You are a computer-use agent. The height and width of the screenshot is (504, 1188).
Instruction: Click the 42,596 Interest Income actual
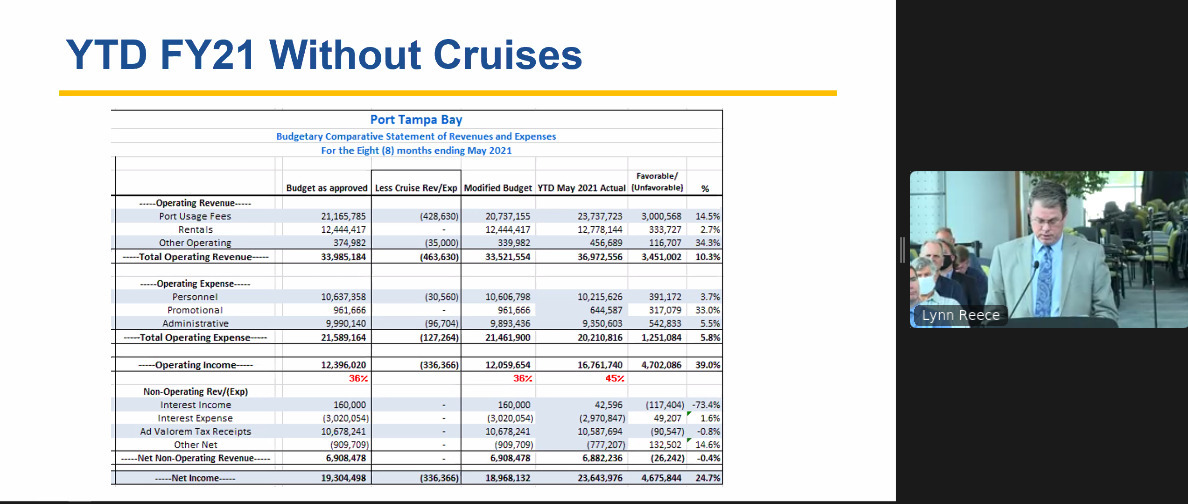click(x=608, y=405)
